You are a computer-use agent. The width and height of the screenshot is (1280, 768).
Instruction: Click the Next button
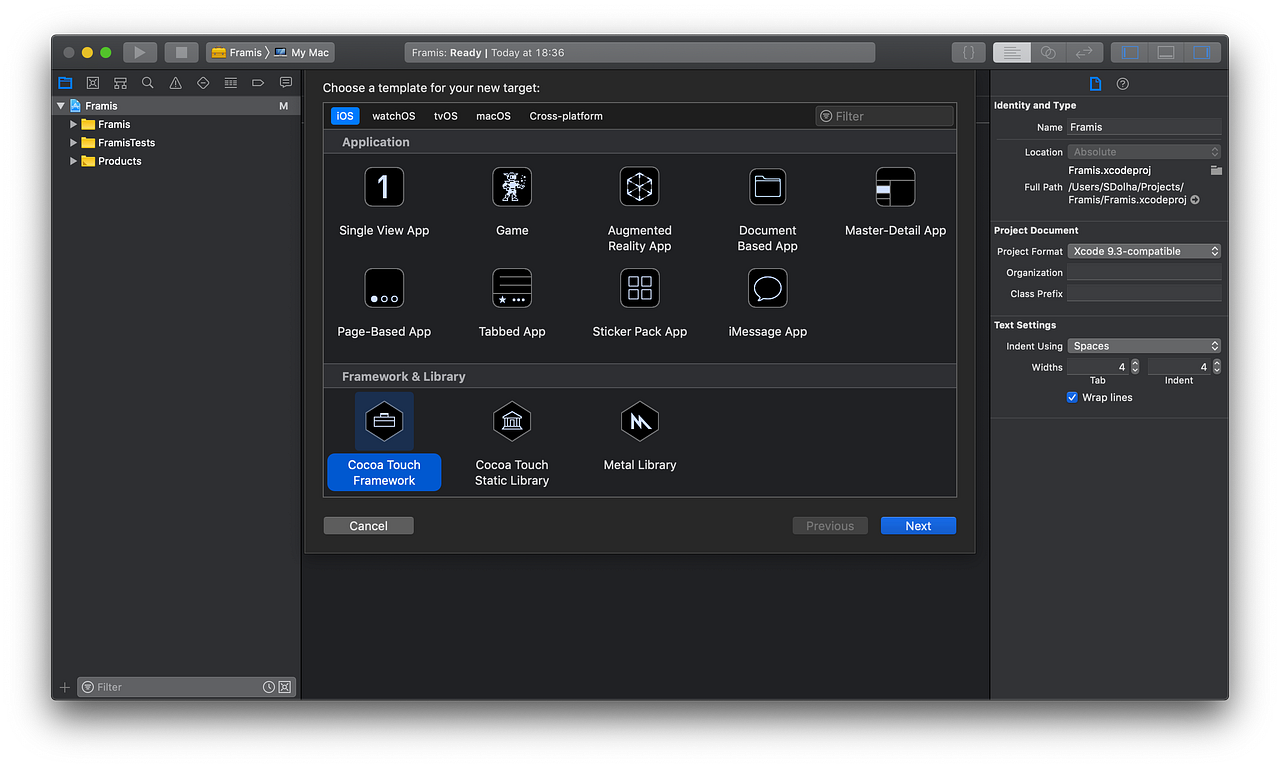918,525
